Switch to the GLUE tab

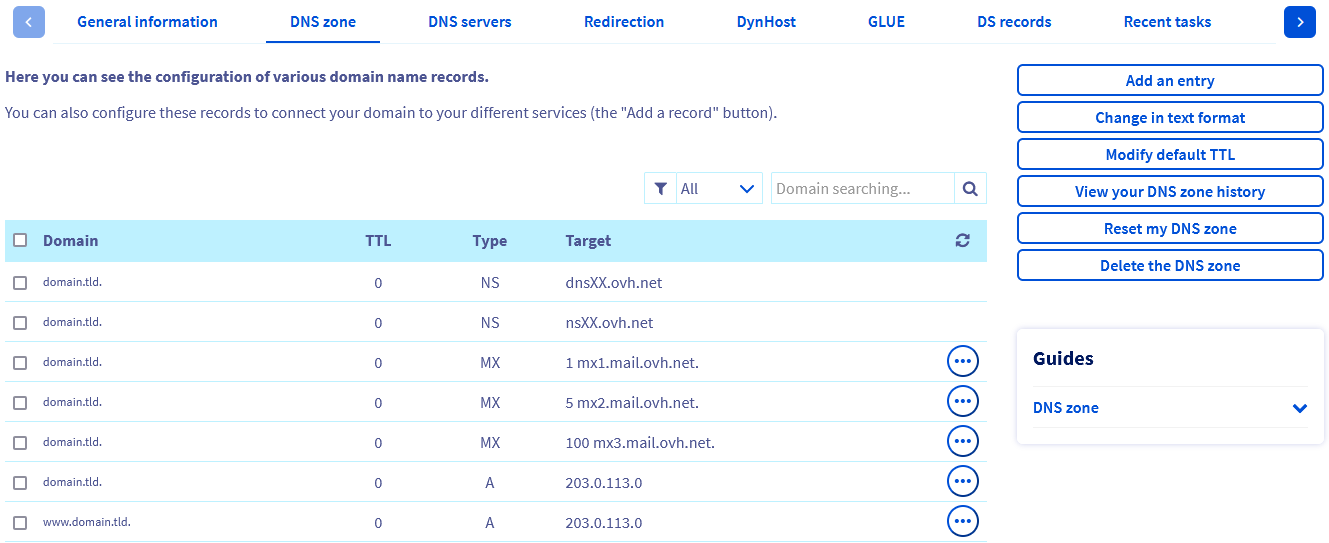pos(886,21)
